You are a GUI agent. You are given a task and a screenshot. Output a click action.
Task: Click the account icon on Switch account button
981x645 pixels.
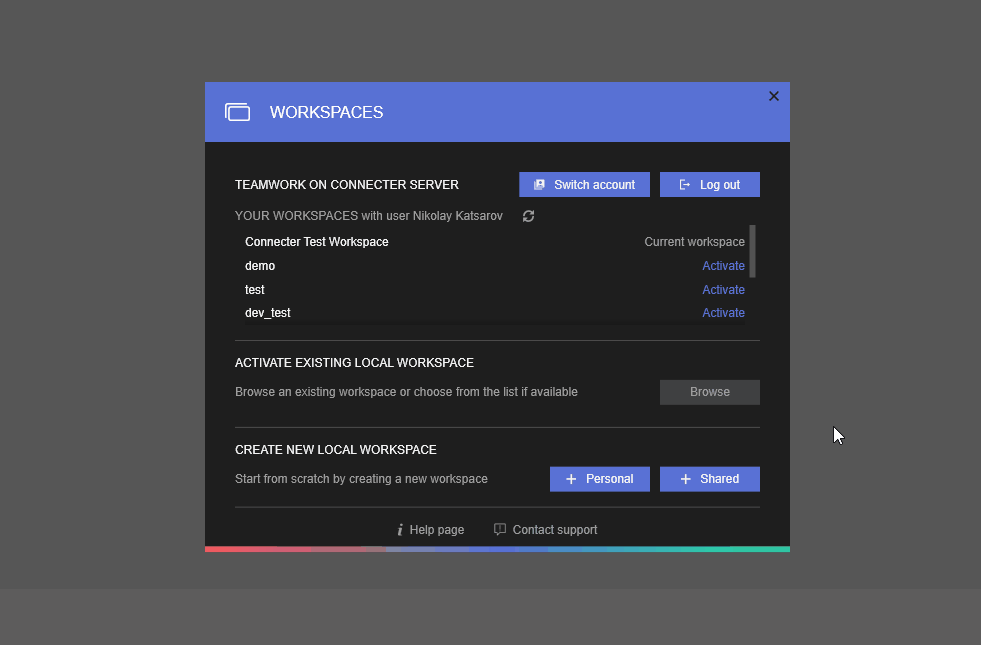[x=539, y=184]
